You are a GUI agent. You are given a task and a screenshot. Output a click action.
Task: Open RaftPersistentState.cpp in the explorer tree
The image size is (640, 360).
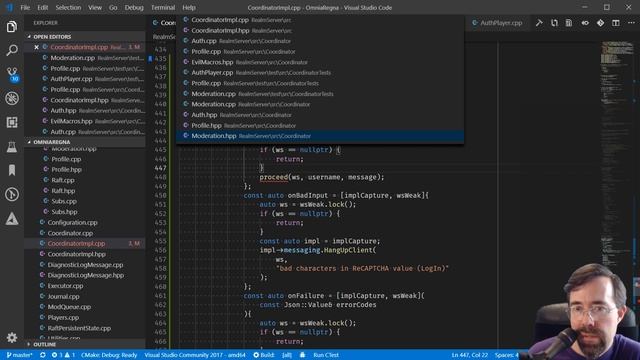pyautogui.click(x=85, y=328)
